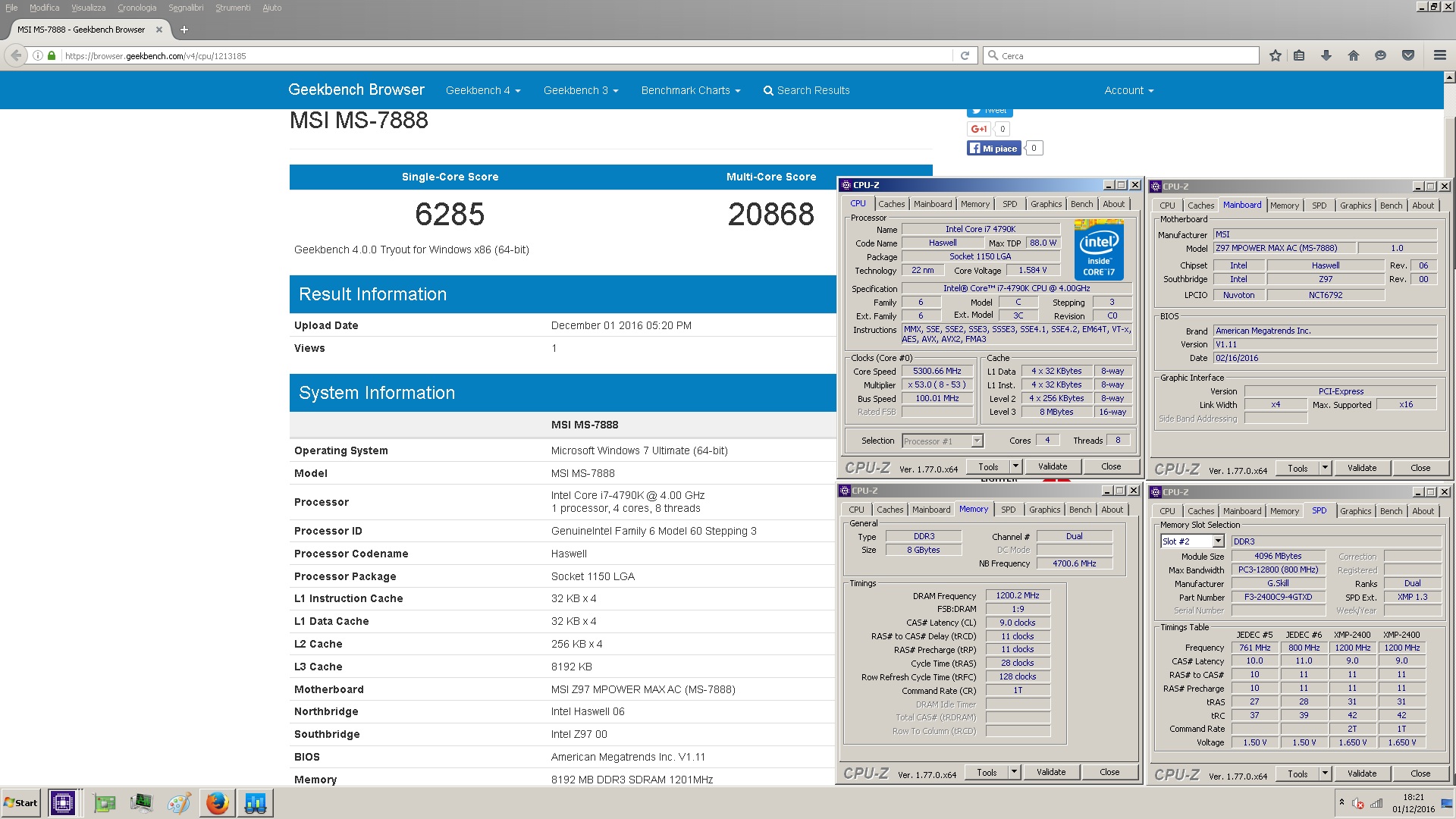Open the Cronologia menu

coord(137,8)
